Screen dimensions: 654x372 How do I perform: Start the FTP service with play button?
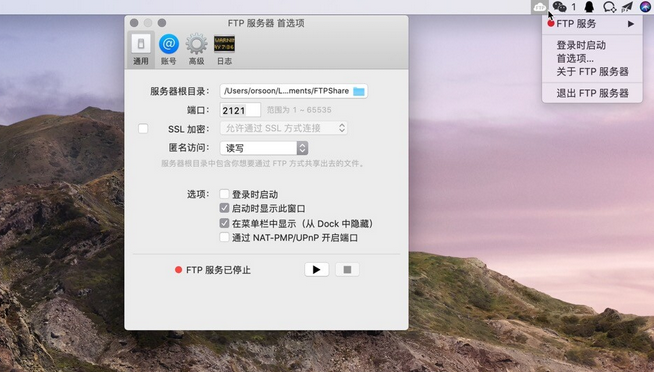point(317,269)
